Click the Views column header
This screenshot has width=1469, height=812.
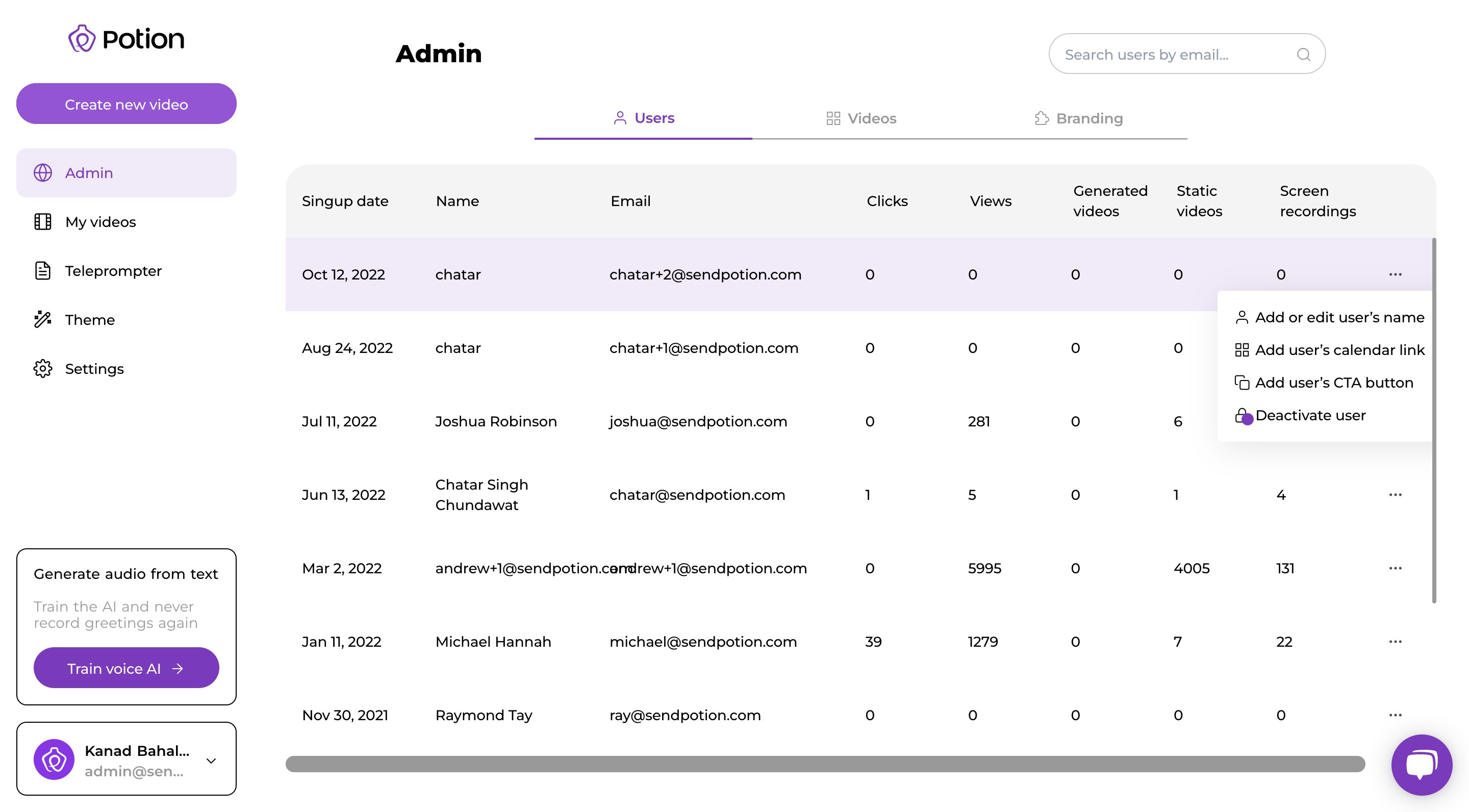tap(991, 201)
